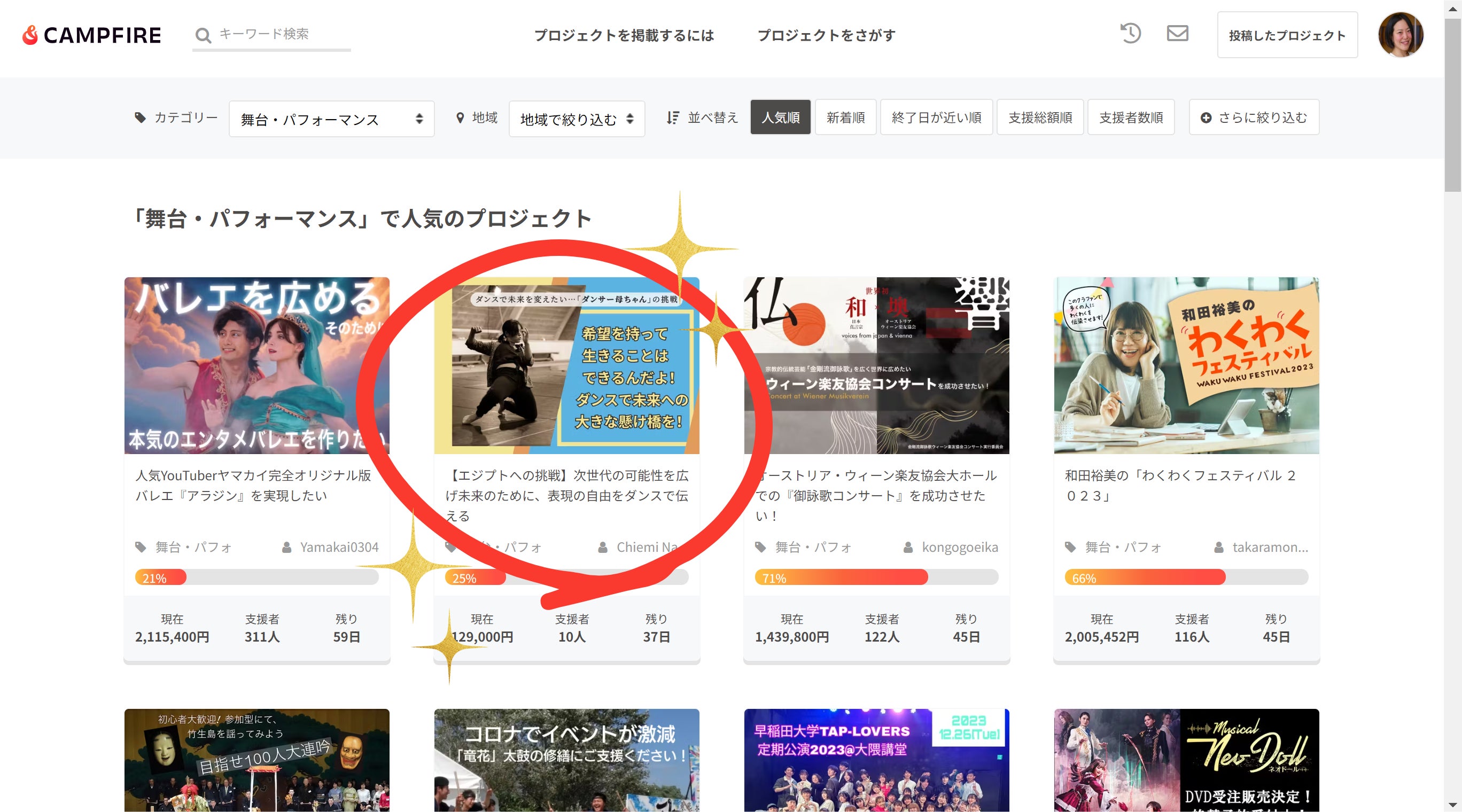Open the 地域で絞り込む dropdown
The width and height of the screenshot is (1462, 812).
(x=576, y=119)
